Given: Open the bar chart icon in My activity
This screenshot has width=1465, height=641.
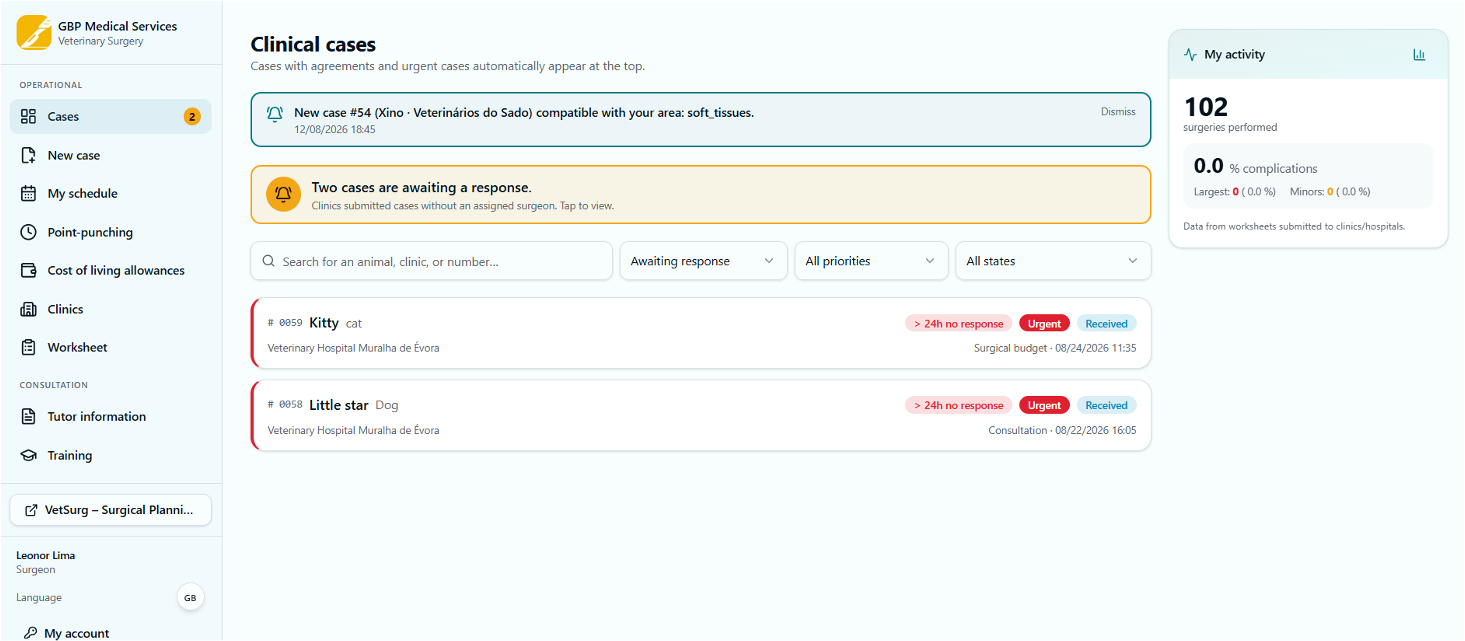Looking at the screenshot, I should 1419,55.
